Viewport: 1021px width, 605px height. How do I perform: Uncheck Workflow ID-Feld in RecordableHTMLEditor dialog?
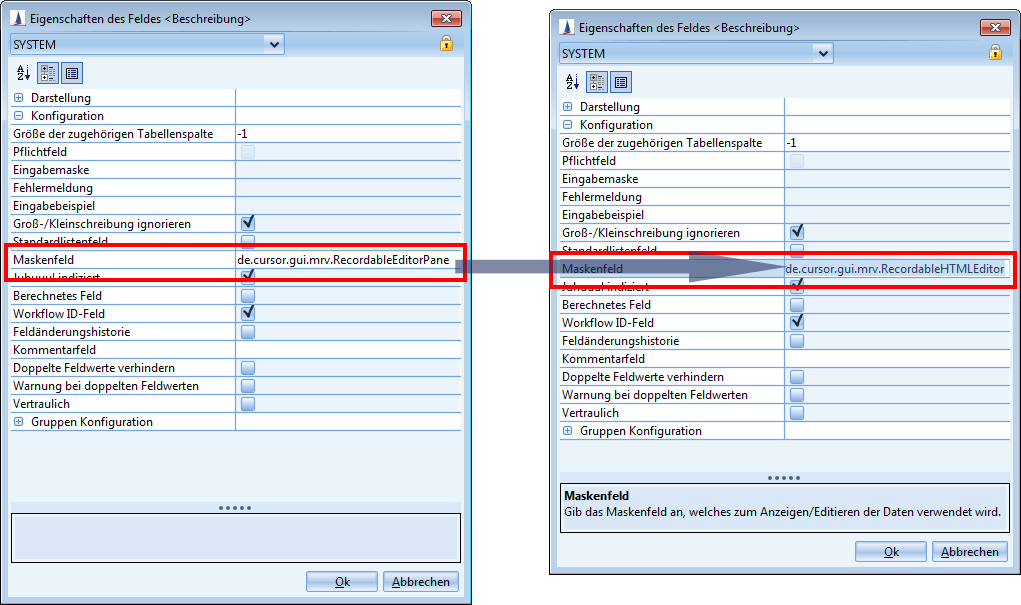click(797, 323)
